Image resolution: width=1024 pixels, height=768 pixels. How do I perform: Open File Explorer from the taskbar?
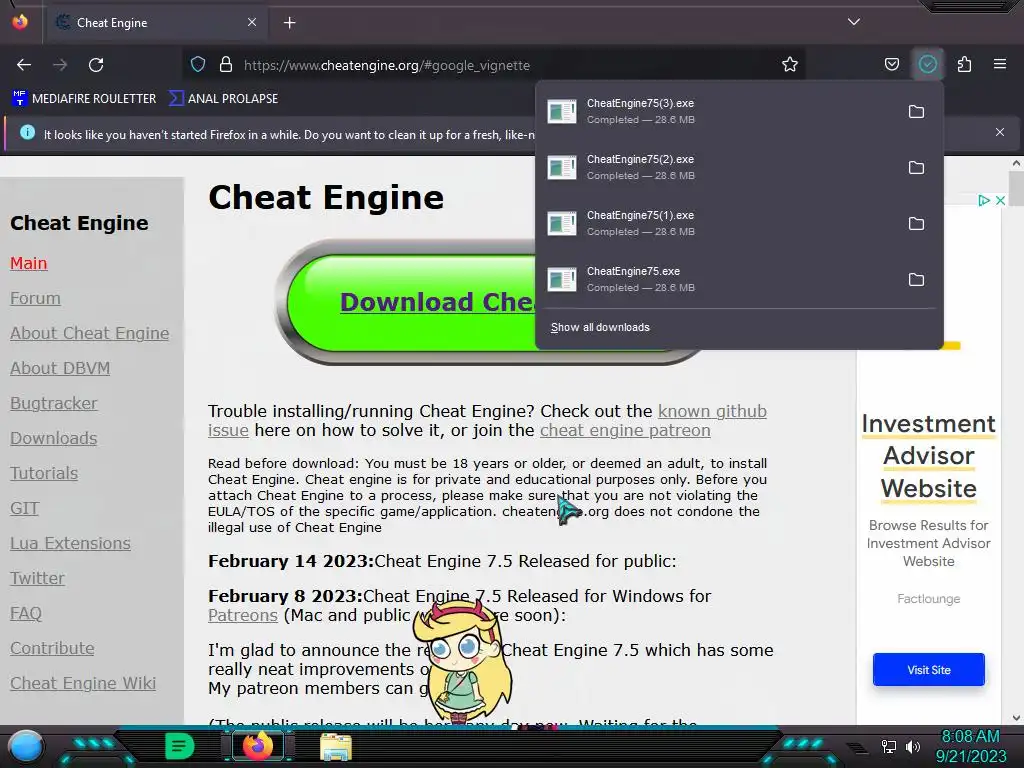point(336,746)
